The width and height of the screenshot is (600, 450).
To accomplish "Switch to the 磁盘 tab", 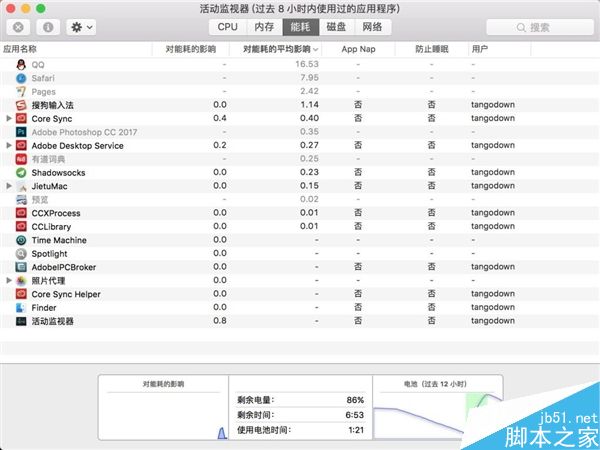I will click(336, 27).
